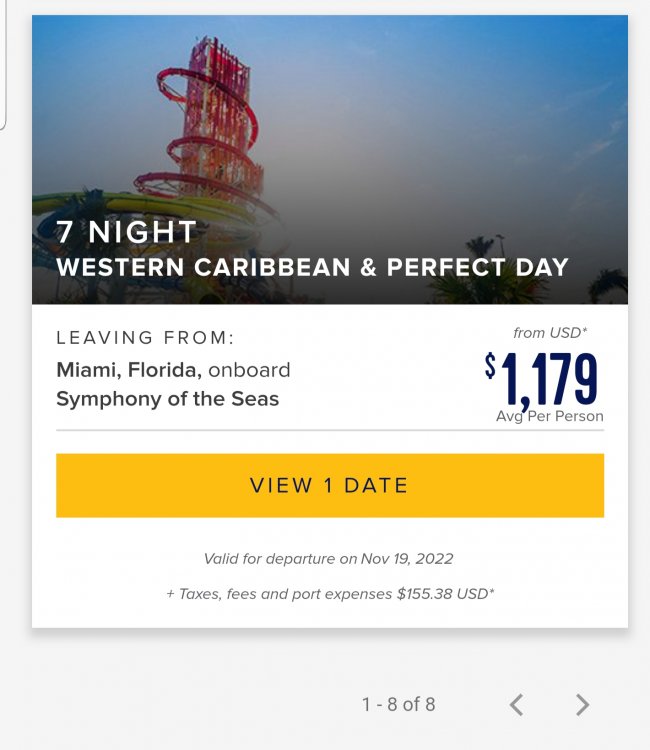Viewport: 650px width, 750px height.
Task: Open the Western Caribbean cruise photo
Action: pos(330,159)
